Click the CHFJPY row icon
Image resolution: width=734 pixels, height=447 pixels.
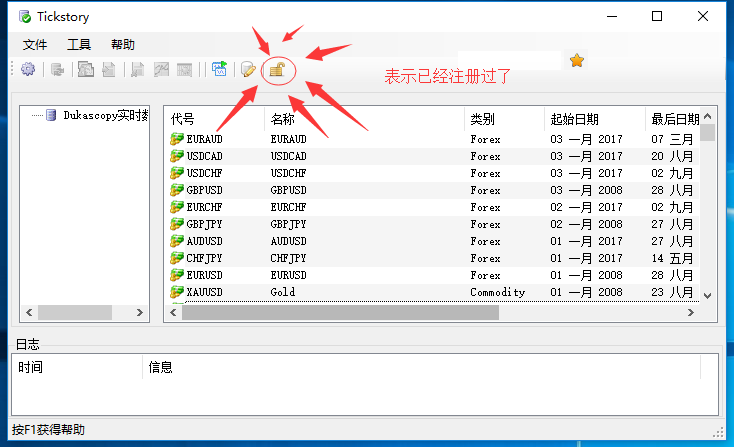click(x=176, y=257)
